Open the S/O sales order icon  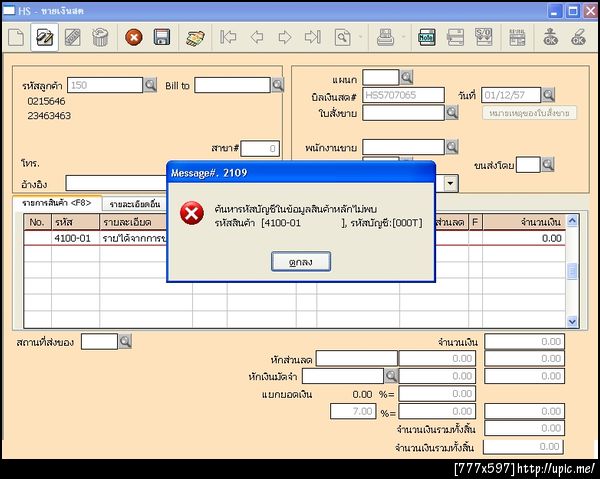coord(484,37)
